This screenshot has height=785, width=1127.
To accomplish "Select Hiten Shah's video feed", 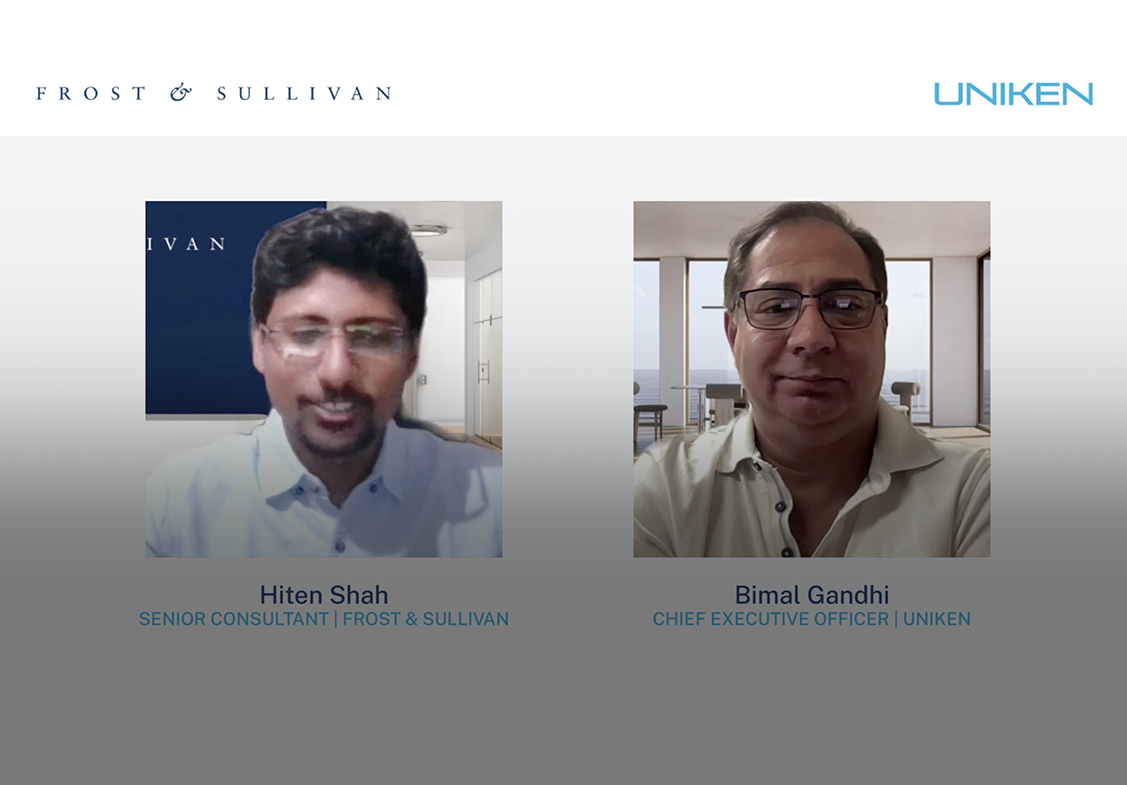I will [x=323, y=379].
